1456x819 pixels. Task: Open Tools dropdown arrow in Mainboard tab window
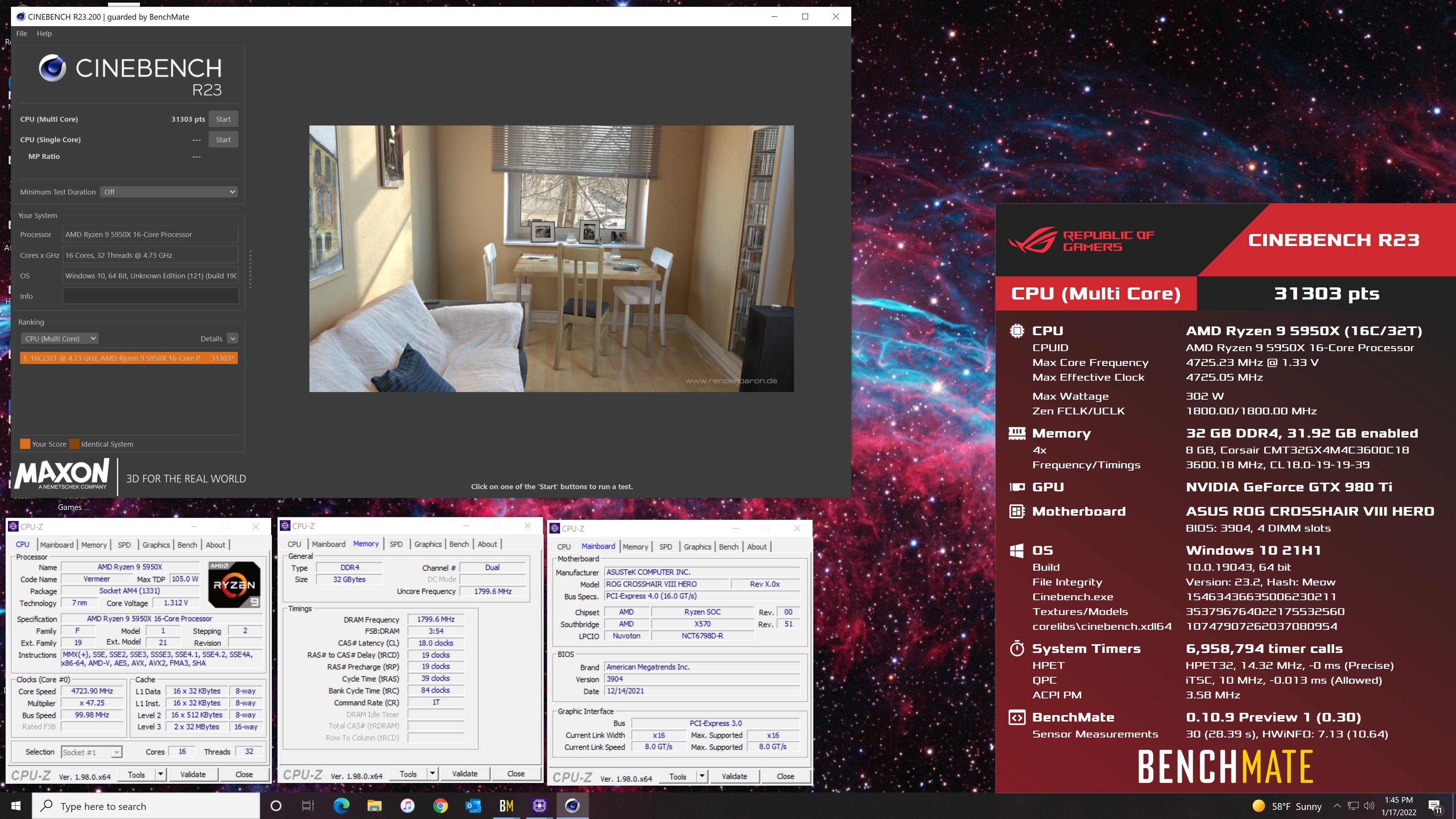coord(702,777)
